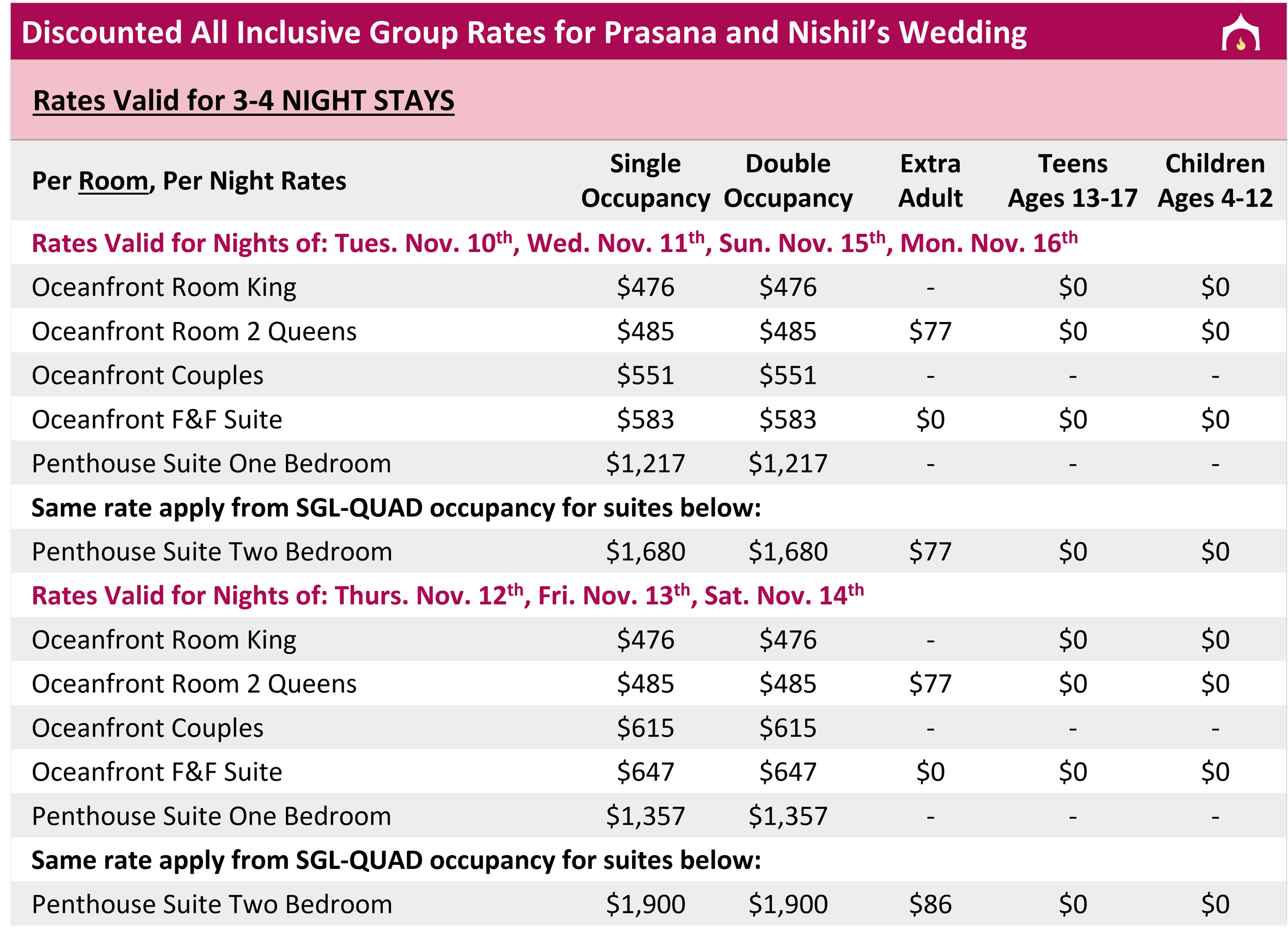This screenshot has width=1288, height=938.
Task: Select the $615 Oceanfront Couples single rate
Action: [645, 728]
